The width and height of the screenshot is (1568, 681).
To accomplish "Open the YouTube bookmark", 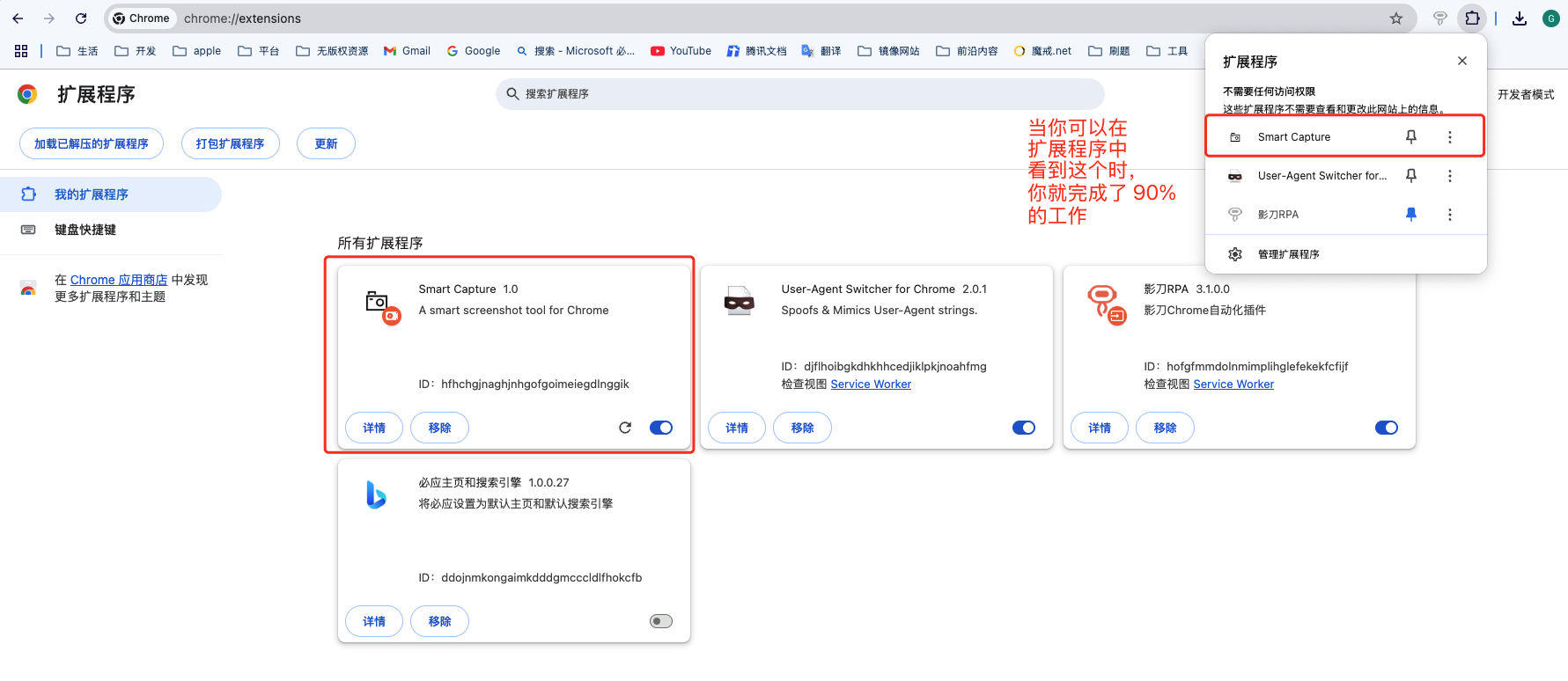I will [681, 51].
